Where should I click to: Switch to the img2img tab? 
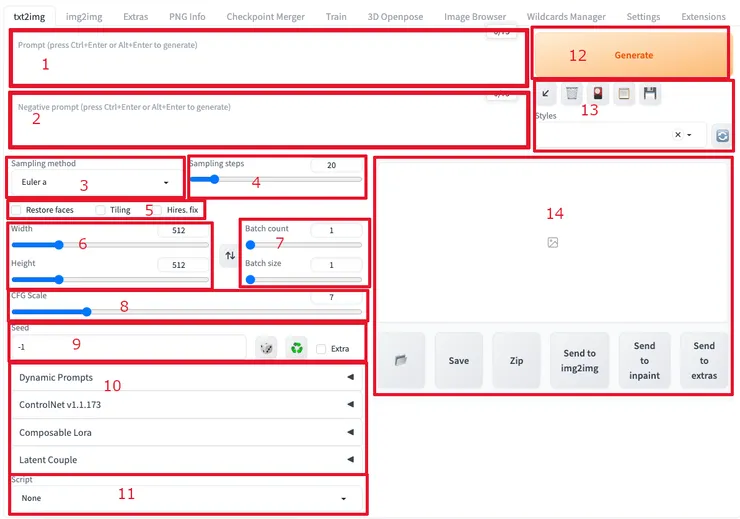(84, 17)
